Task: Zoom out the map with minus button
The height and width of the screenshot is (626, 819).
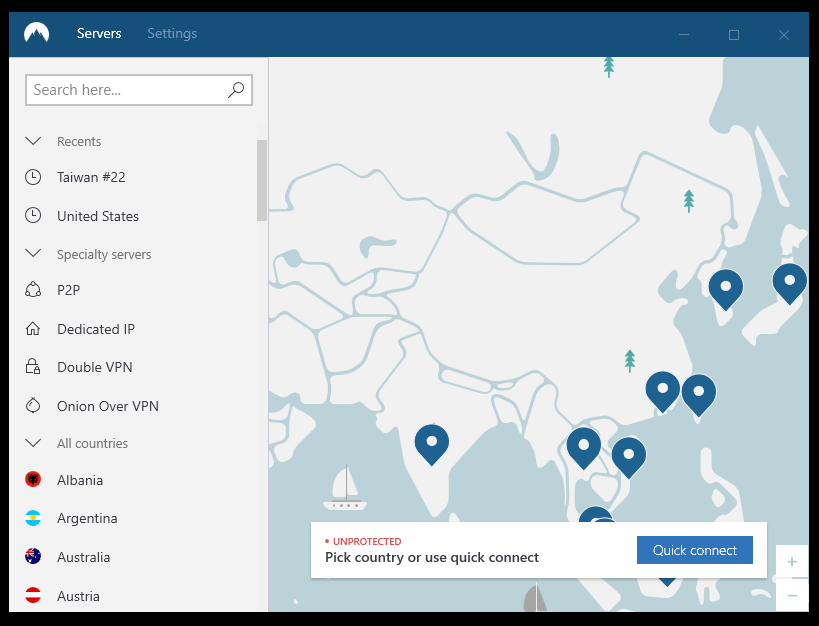Action: 792,595
